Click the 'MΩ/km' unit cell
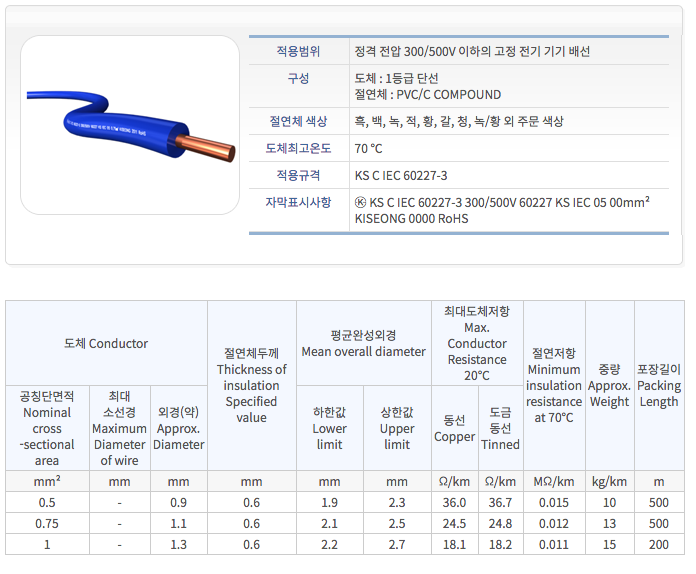This screenshot has height=574, width=696. click(x=554, y=481)
